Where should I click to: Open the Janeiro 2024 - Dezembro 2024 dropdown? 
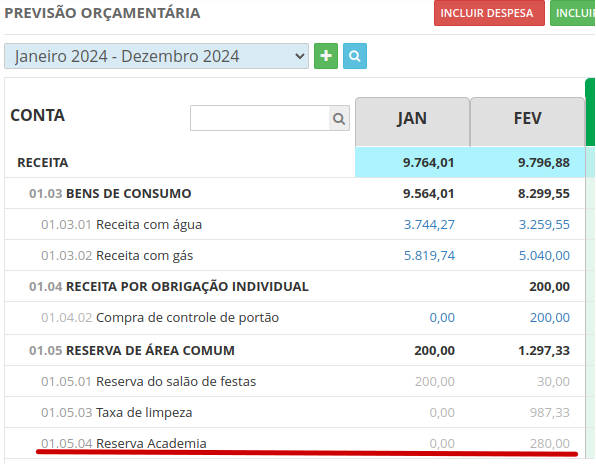156,56
